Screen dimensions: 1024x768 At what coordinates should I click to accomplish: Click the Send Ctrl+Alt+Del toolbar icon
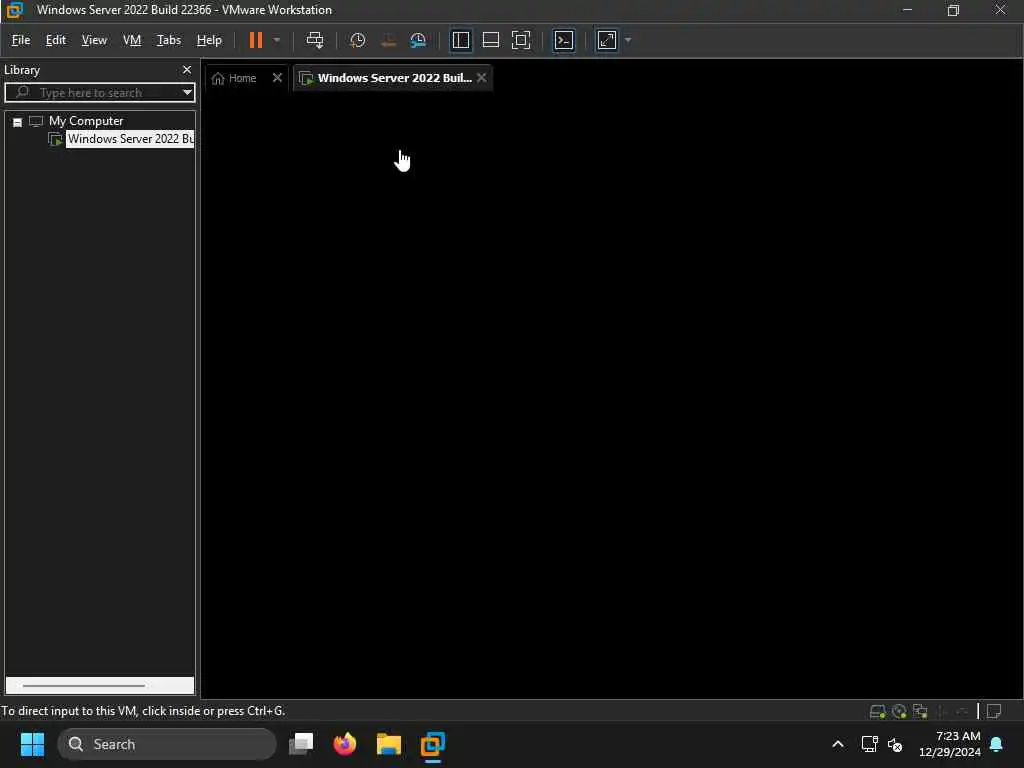pos(315,40)
